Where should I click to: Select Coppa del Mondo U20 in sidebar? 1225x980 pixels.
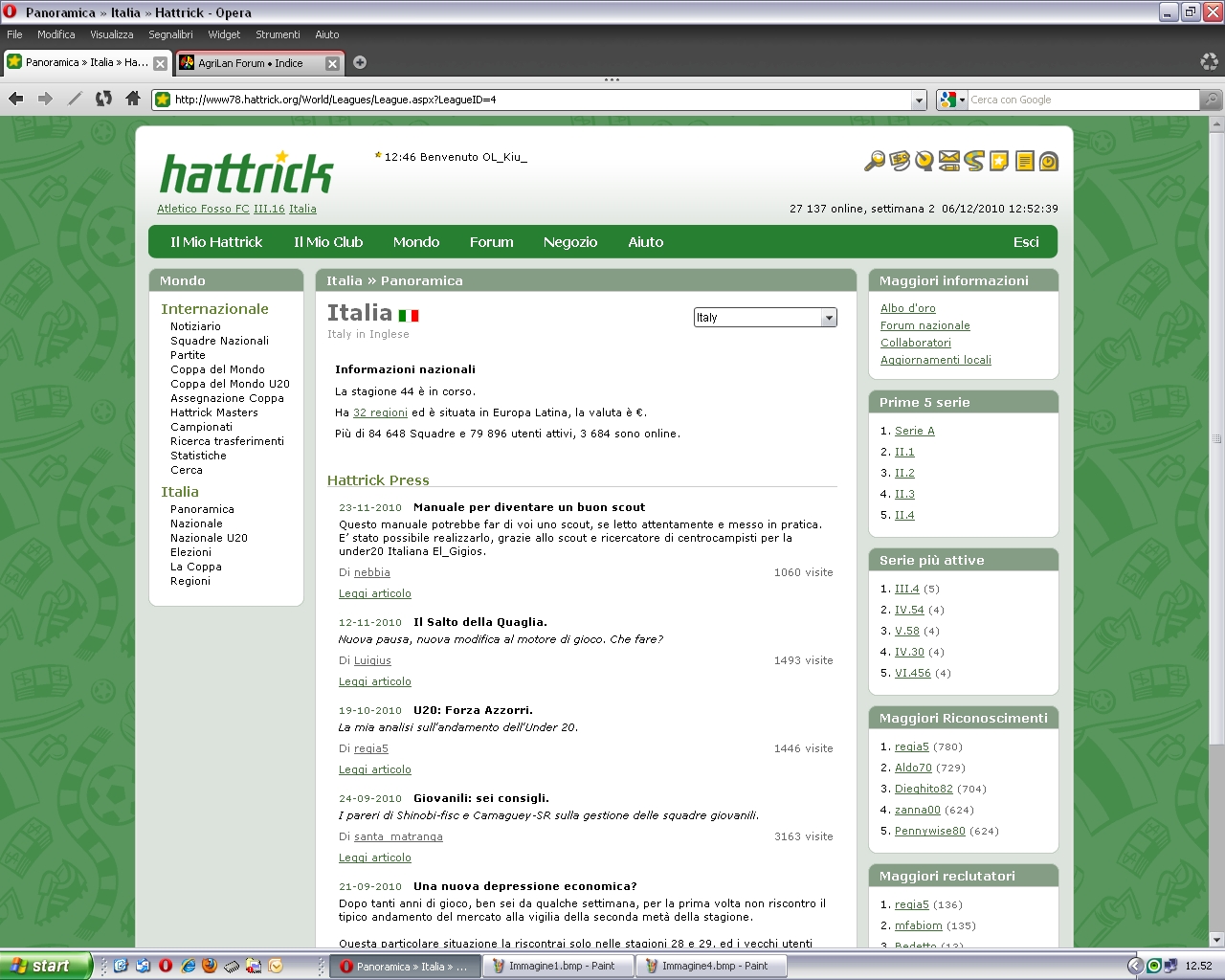pyautogui.click(x=230, y=384)
